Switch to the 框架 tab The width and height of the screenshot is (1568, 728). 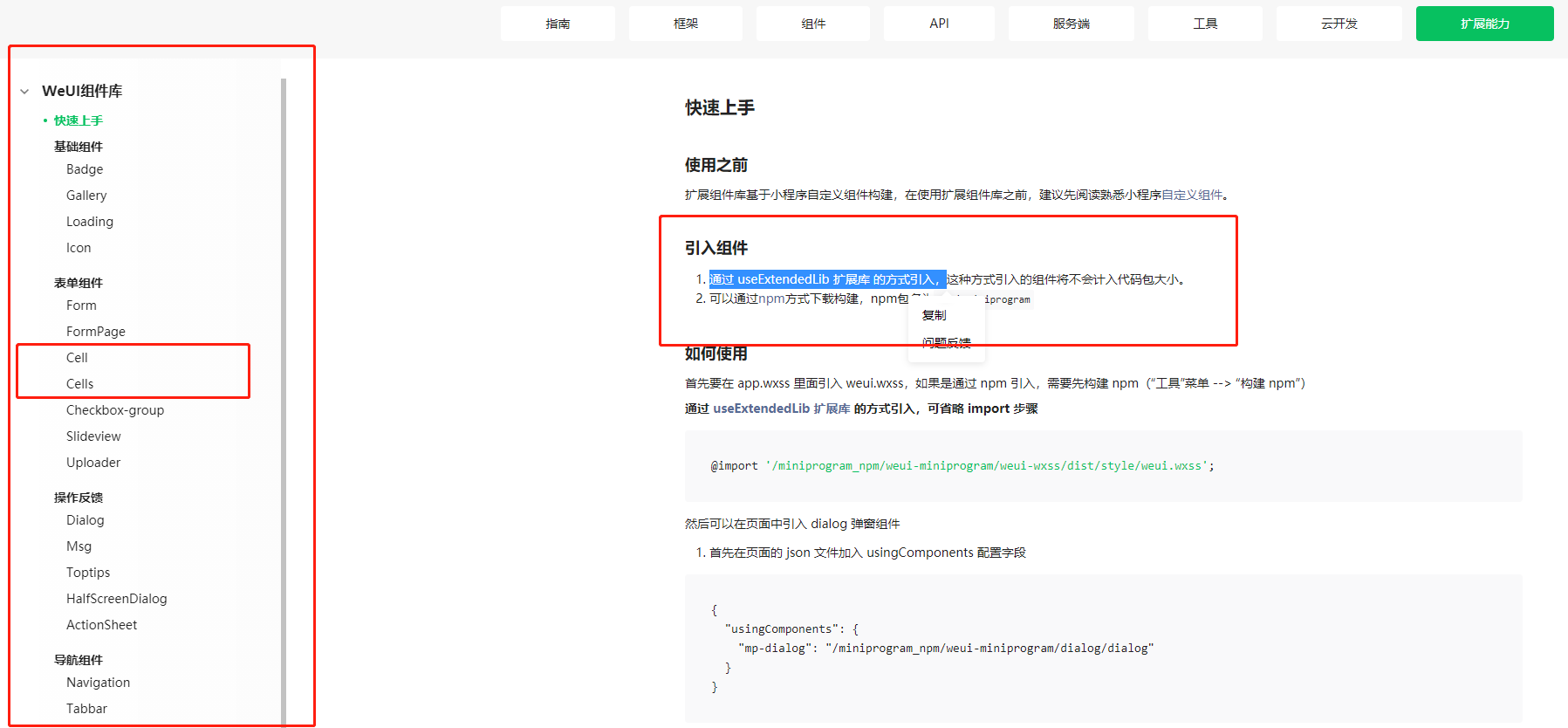tap(686, 24)
